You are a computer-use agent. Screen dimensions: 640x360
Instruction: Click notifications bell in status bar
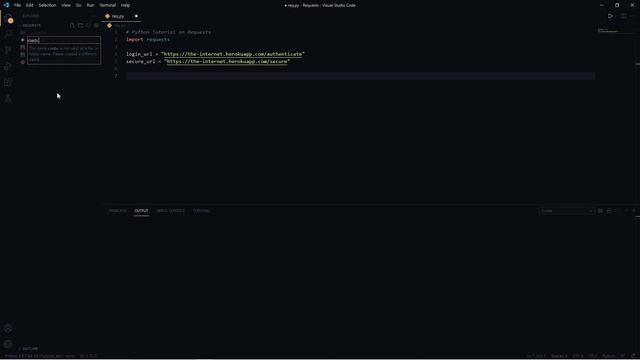pyautogui.click(x=633, y=356)
